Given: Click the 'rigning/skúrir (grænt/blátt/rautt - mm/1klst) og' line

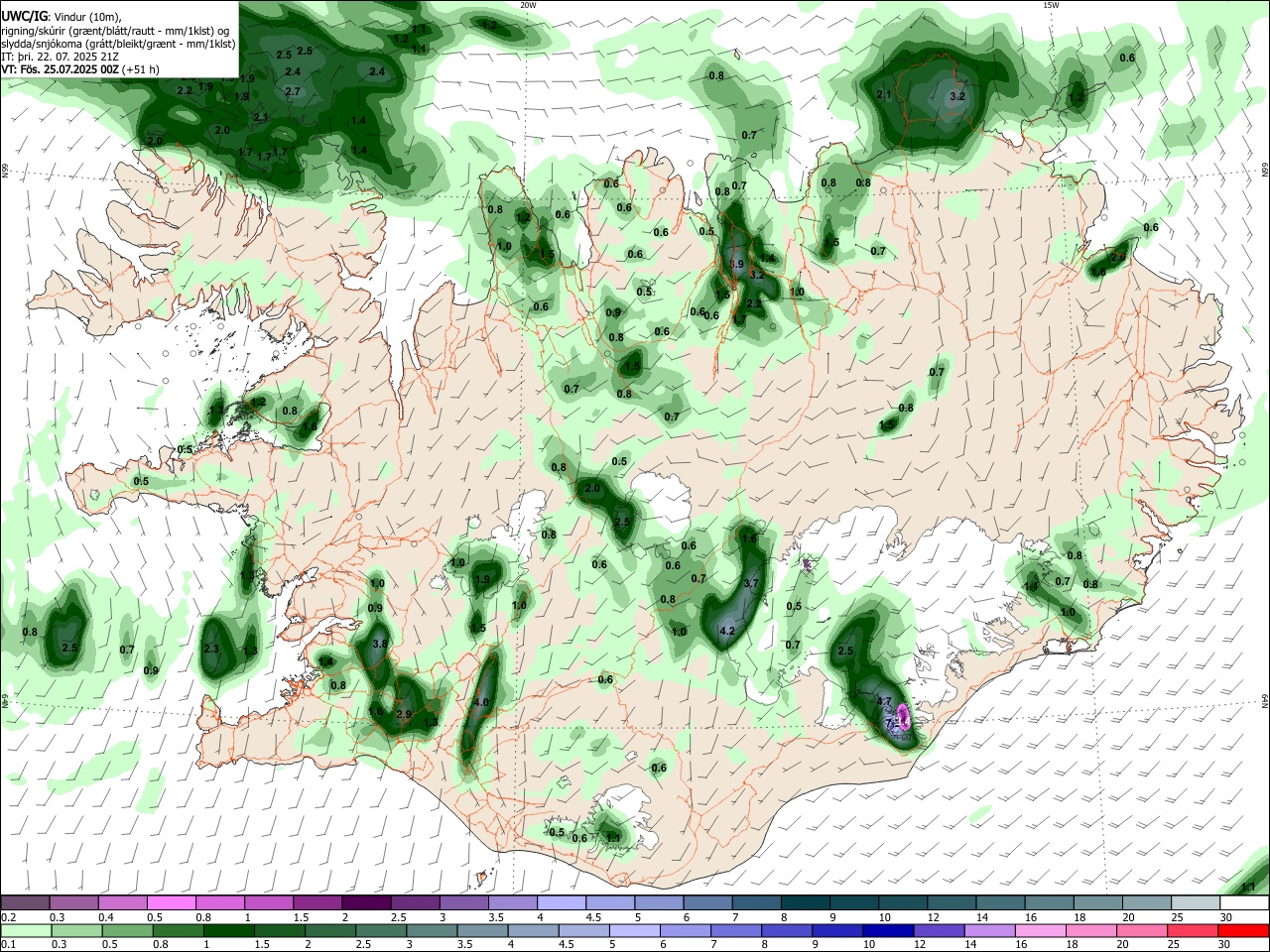Looking at the screenshot, I should pyautogui.click(x=115, y=30).
